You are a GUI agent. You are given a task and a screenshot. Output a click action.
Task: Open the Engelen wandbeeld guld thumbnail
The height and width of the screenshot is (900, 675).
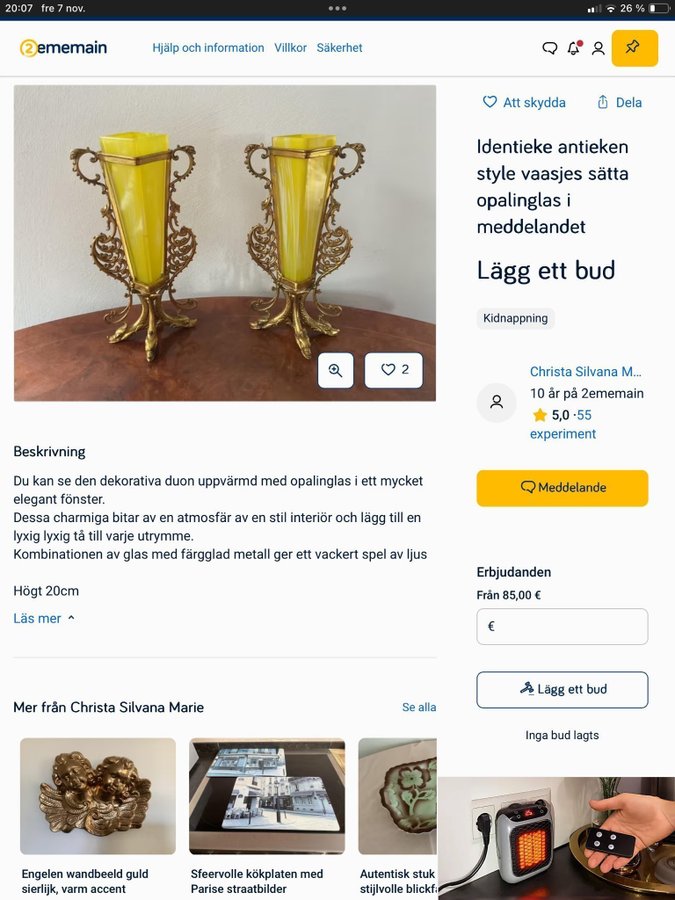pos(98,796)
